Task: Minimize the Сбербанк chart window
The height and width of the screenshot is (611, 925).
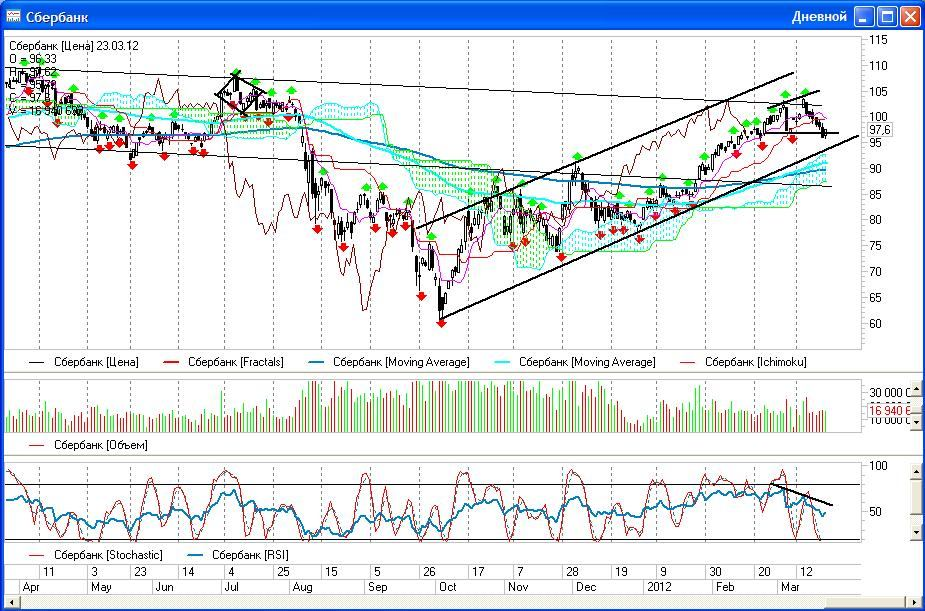Action: coord(864,17)
